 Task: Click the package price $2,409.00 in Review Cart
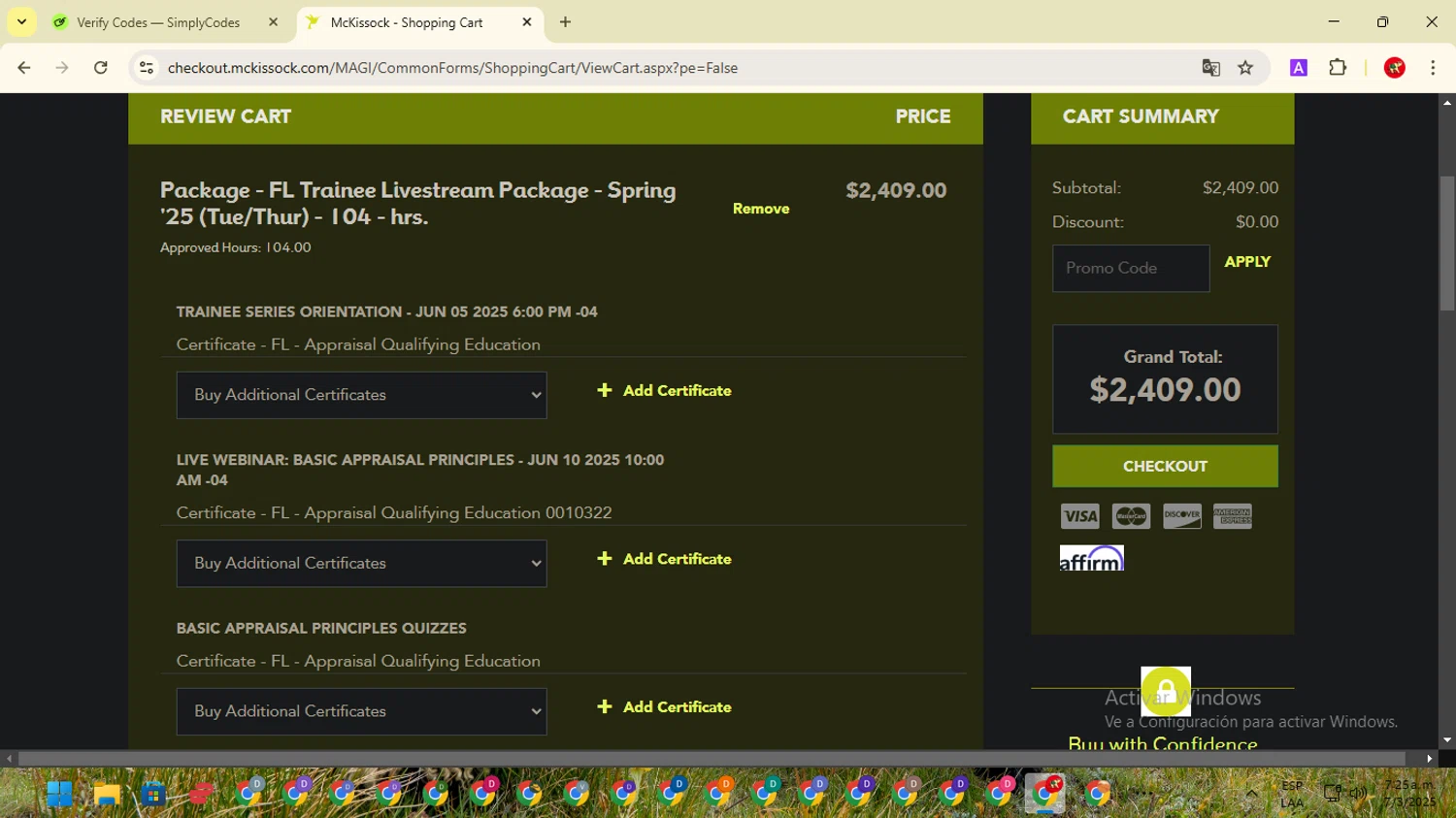pos(896,191)
